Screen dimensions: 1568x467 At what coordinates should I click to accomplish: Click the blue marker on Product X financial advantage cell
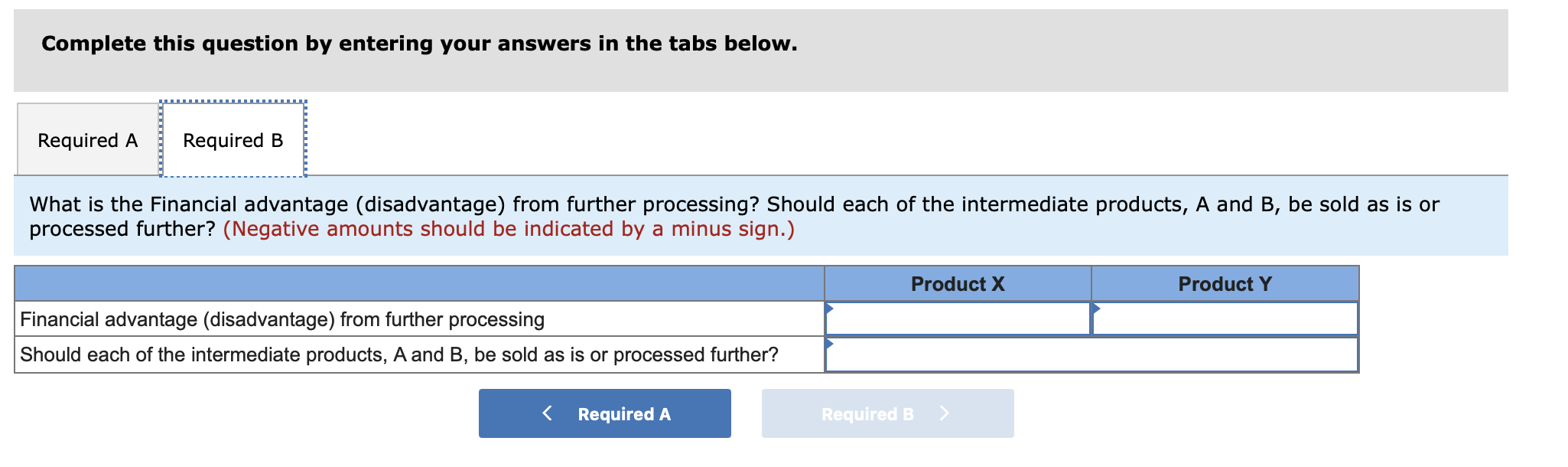click(x=830, y=309)
